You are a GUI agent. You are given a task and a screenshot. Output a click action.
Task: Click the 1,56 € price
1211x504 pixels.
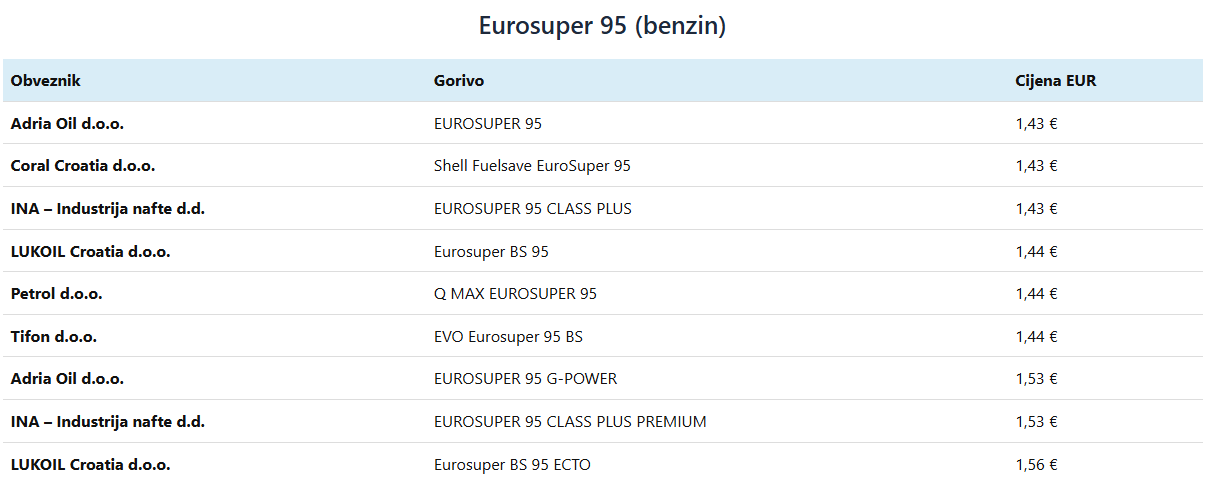[x=1036, y=465]
